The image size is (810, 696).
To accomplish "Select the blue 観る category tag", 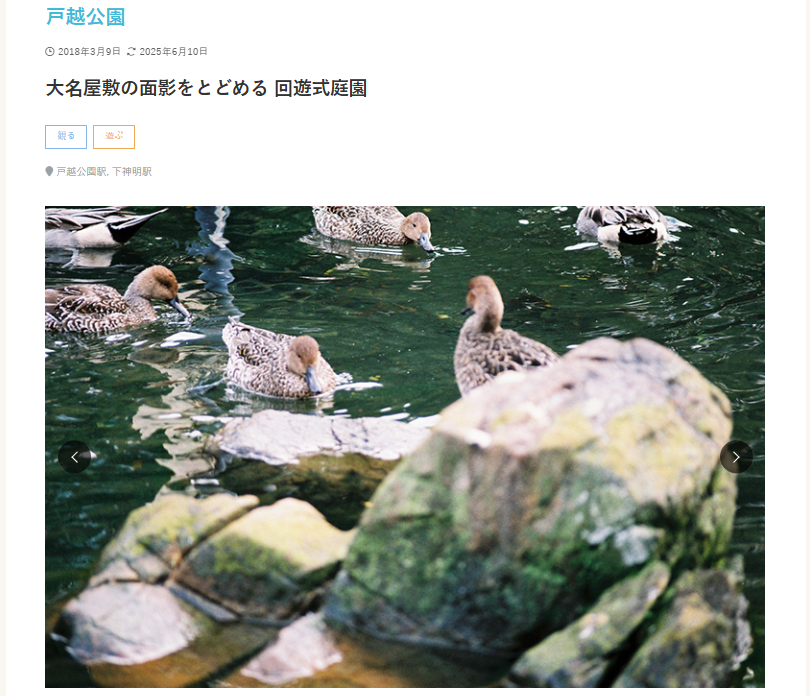I will (66, 136).
